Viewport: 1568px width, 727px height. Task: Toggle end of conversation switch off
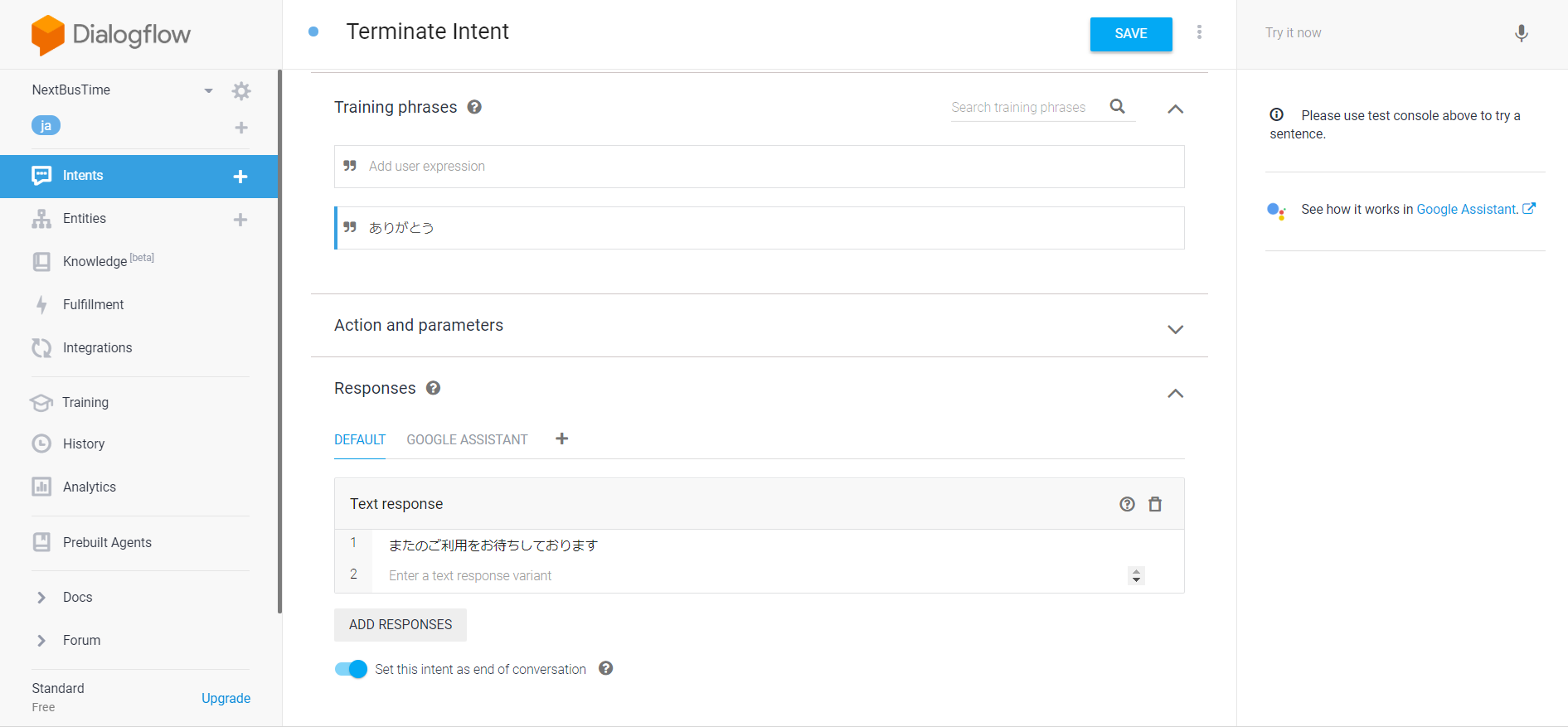[351, 669]
